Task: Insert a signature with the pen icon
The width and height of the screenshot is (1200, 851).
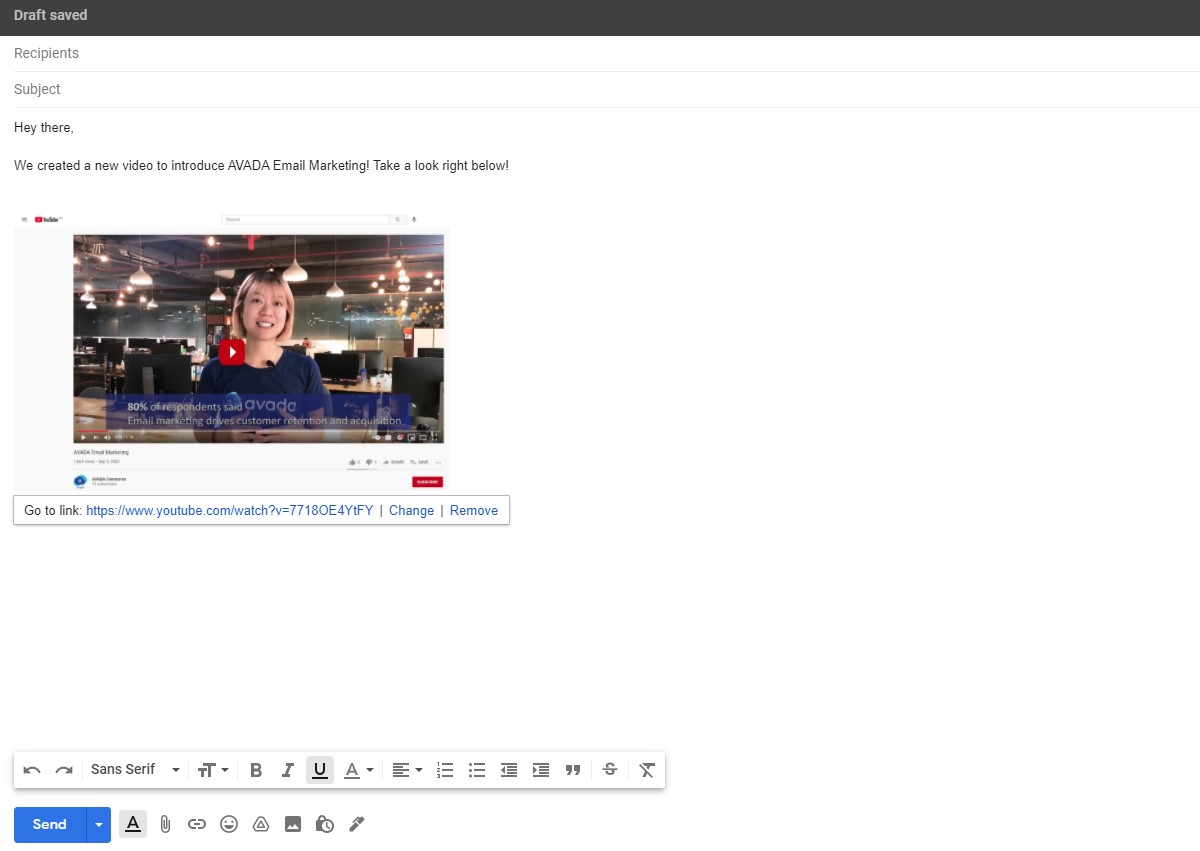Action: click(x=356, y=824)
